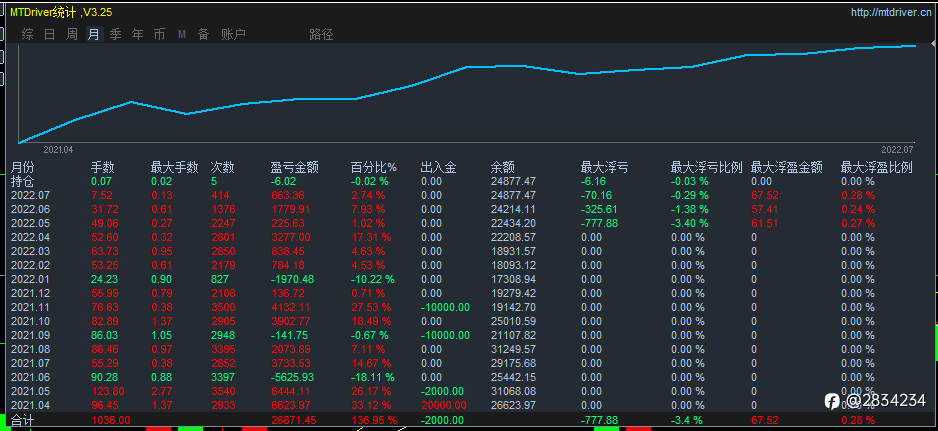
Task: Click the 2022.07 chart axis label
Action: [898, 150]
